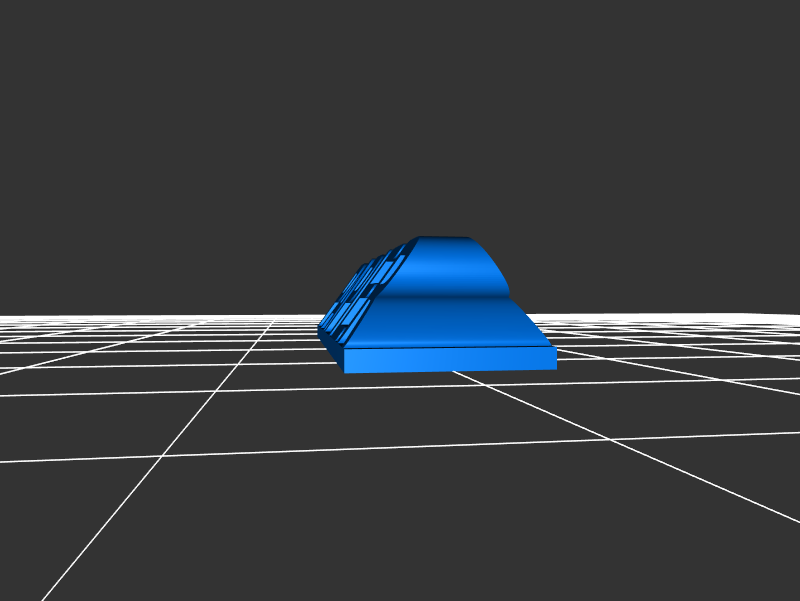Click the grid horizon at the right edge

[795, 316]
